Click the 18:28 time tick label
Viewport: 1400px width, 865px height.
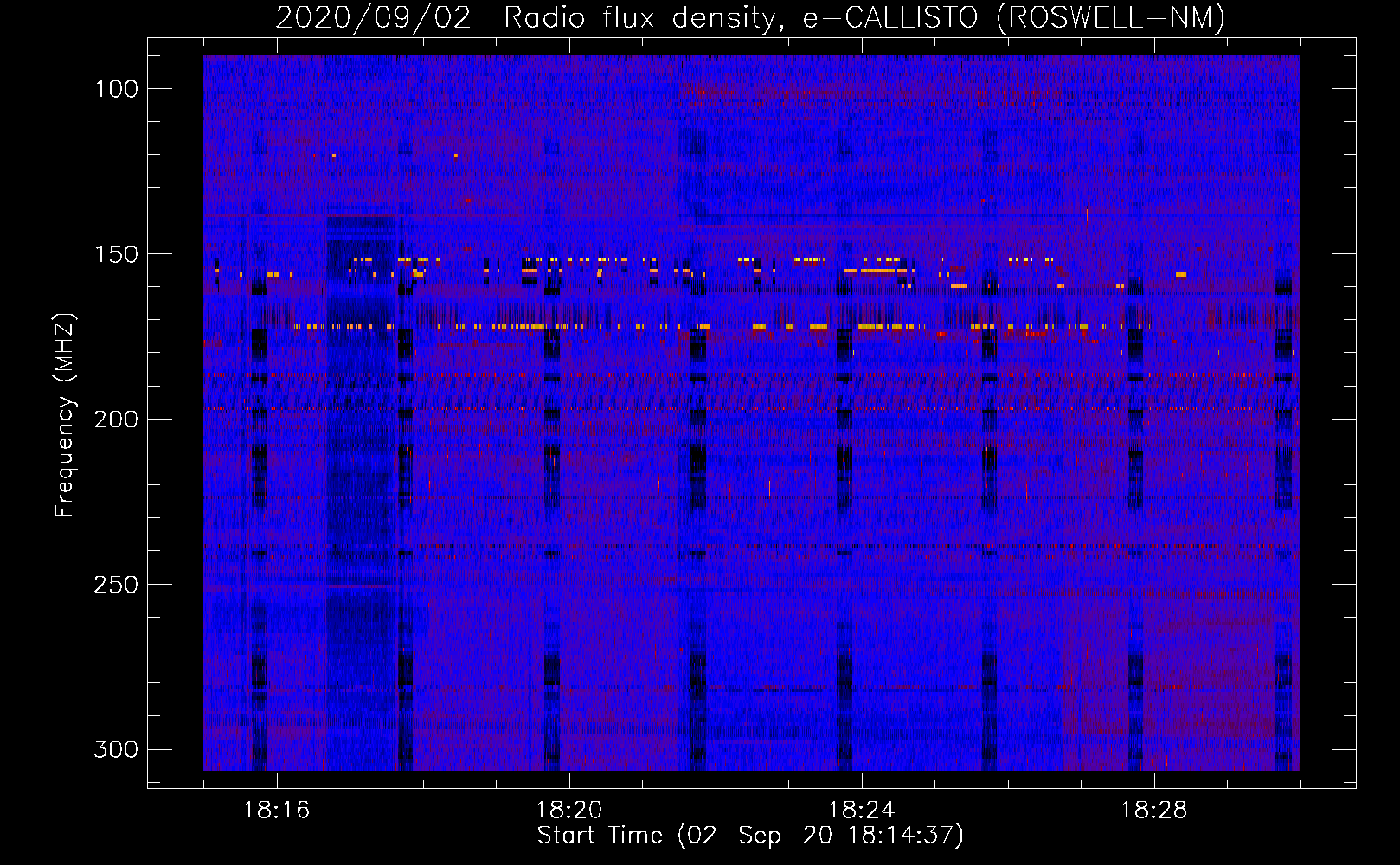(1154, 811)
